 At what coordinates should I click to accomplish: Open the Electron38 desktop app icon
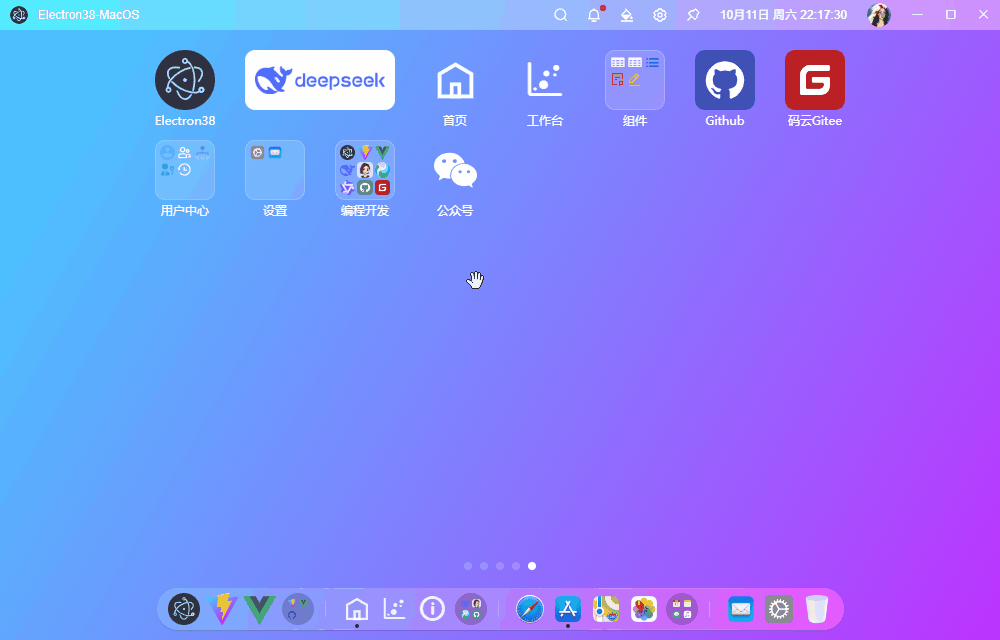(185, 80)
